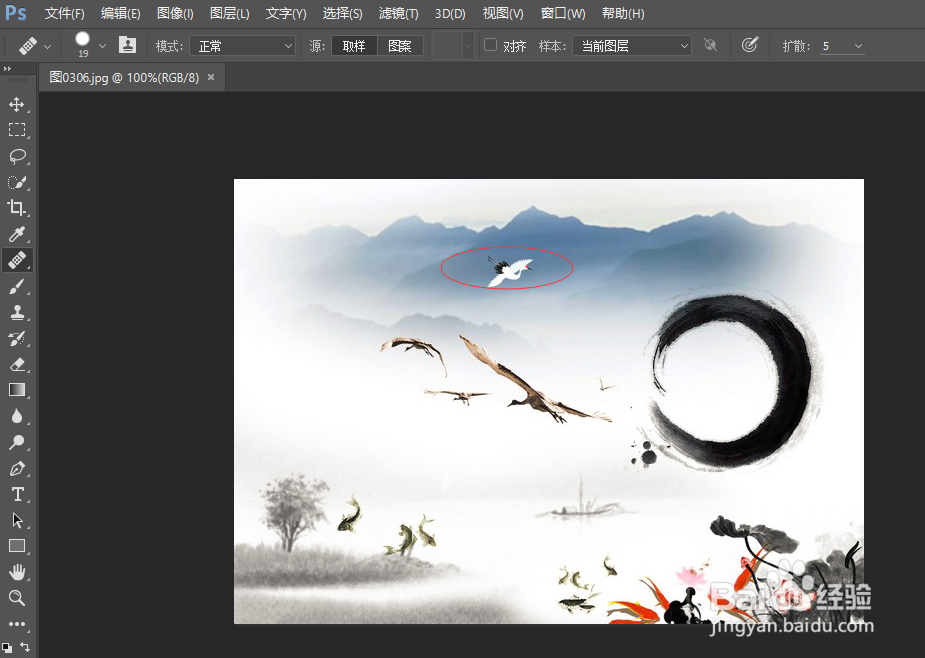Select the Hand tool
Screen dimensions: 925x658
[x=17, y=572]
